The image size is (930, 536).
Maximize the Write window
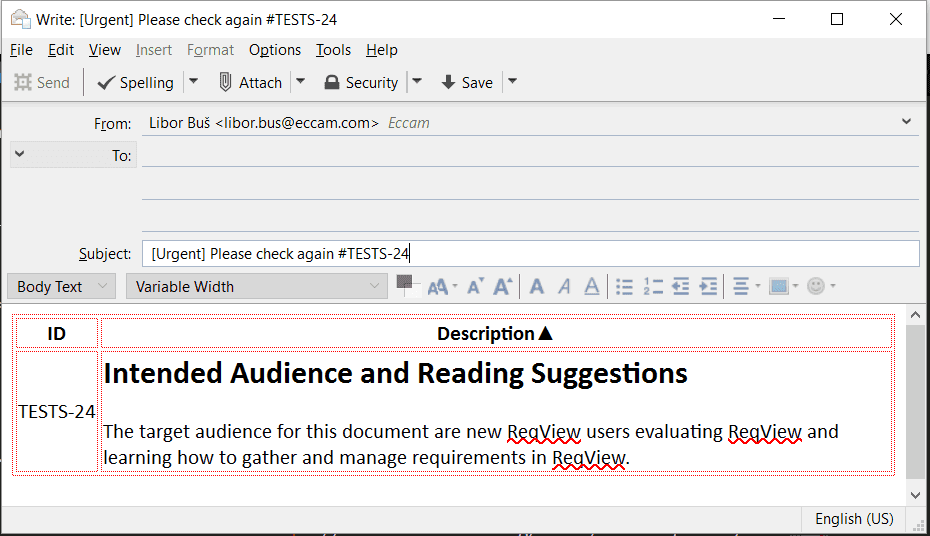point(837,20)
